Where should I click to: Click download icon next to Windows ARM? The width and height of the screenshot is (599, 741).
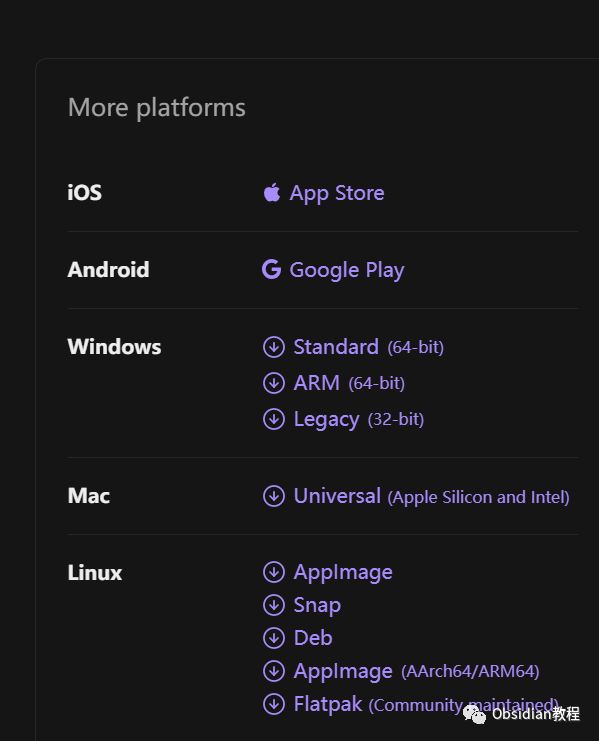(x=274, y=383)
